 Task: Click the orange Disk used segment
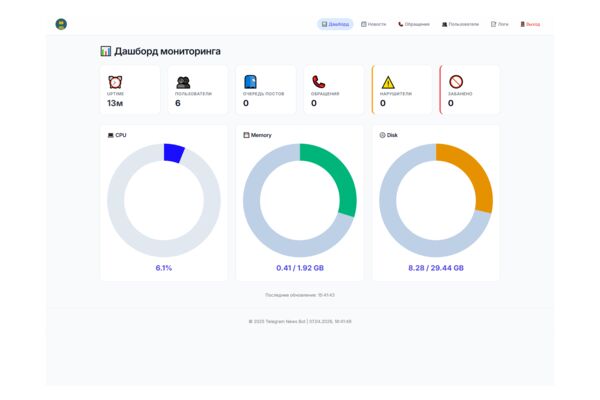tap(474, 170)
